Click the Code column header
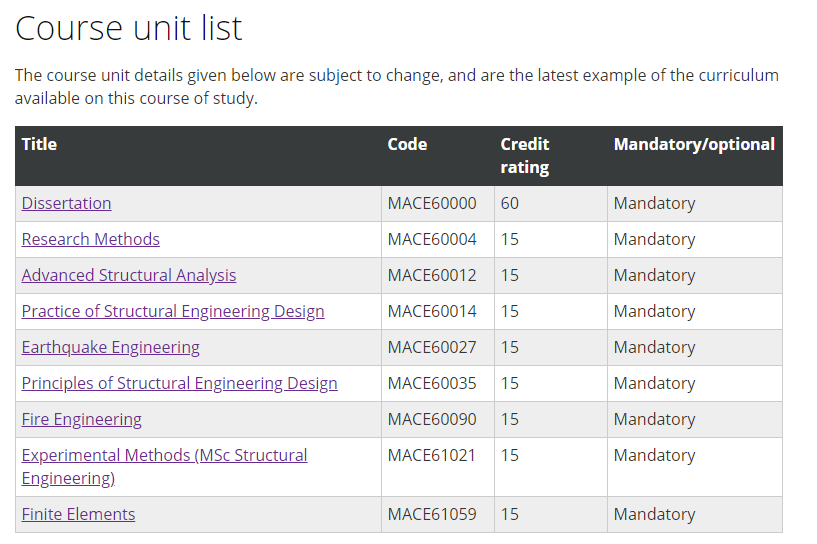817x544 pixels. coord(407,144)
